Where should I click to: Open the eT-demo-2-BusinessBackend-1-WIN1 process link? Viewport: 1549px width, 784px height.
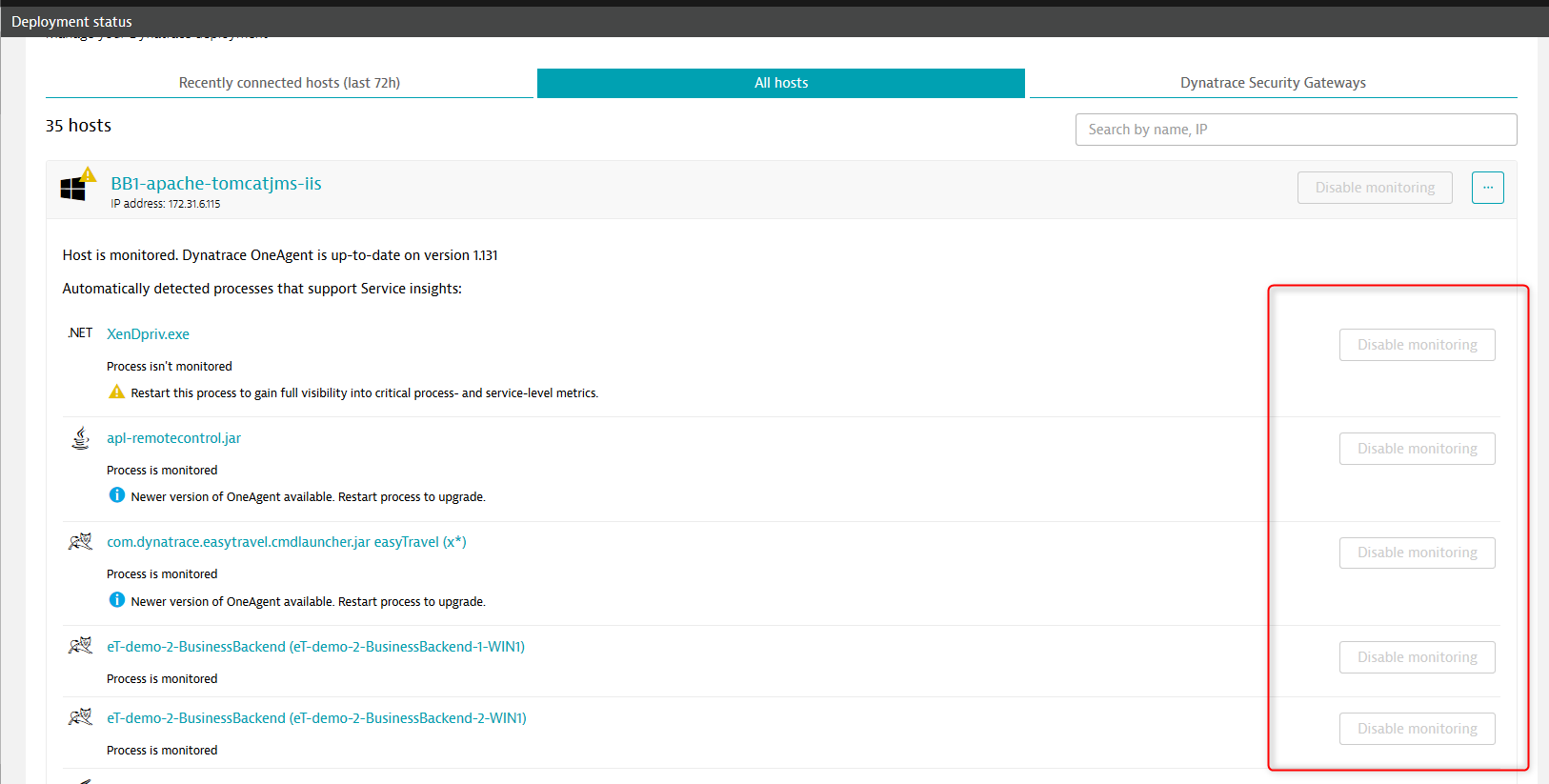pos(315,647)
